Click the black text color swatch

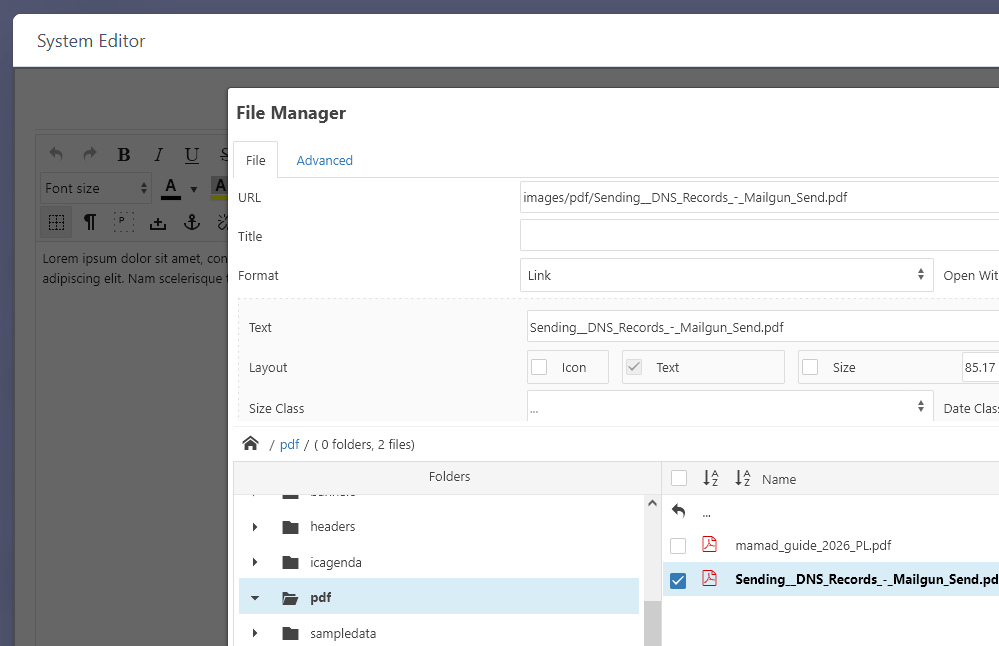click(x=170, y=188)
